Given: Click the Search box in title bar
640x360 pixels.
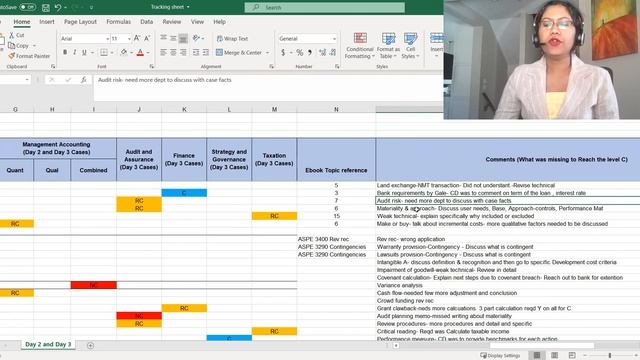Looking at the screenshot, I should (324, 7).
